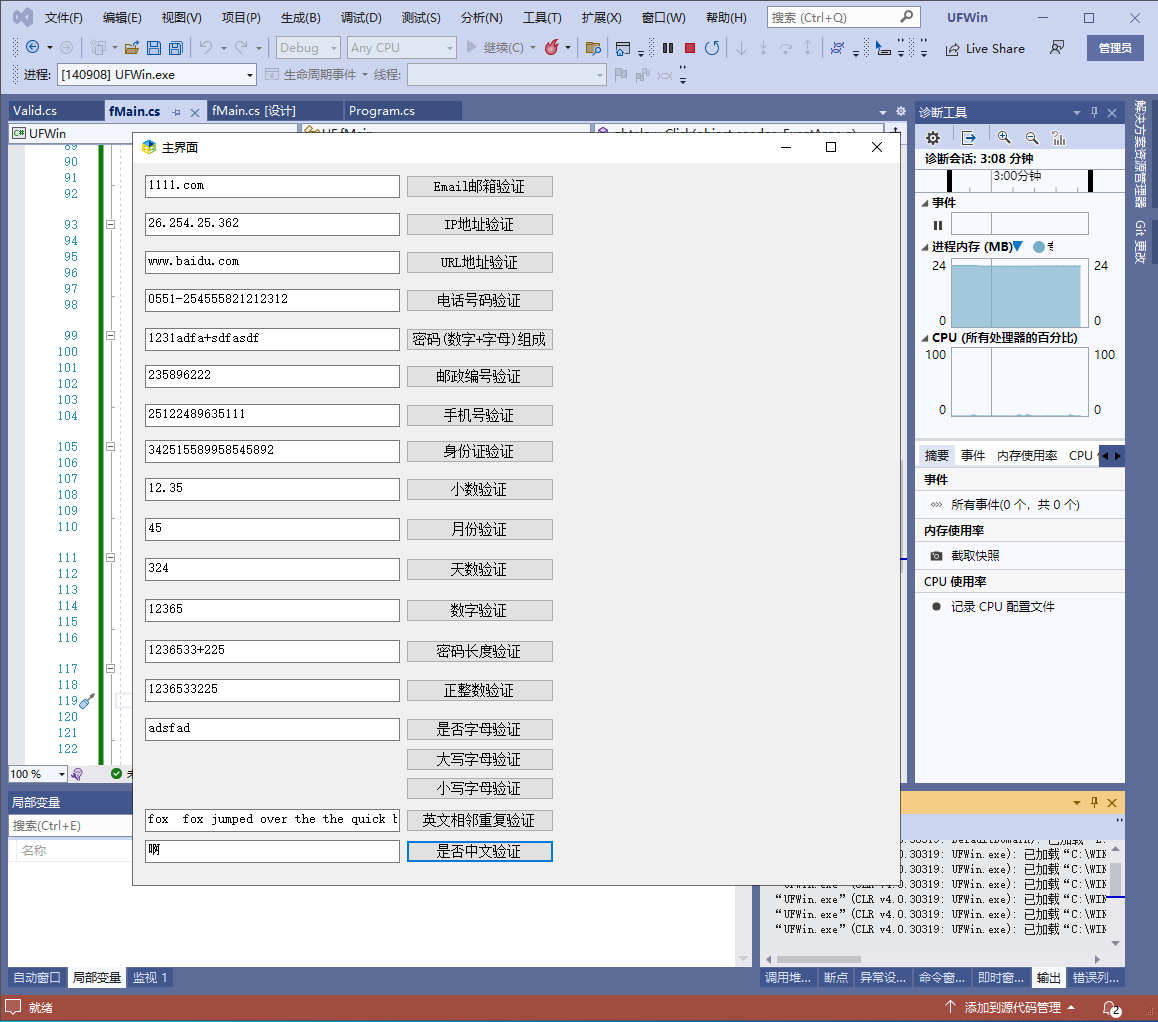
Task: Click the 手机号验证 button
Action: tap(479, 415)
